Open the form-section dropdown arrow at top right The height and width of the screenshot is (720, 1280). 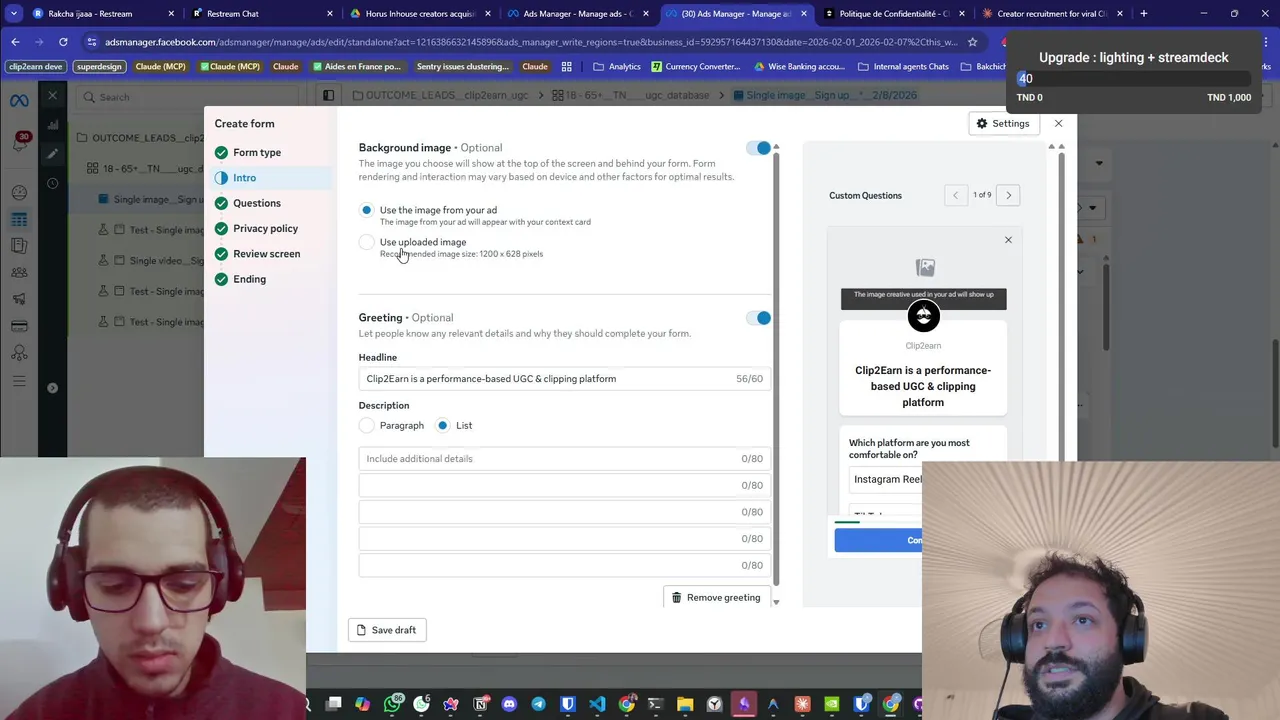coord(1099,163)
